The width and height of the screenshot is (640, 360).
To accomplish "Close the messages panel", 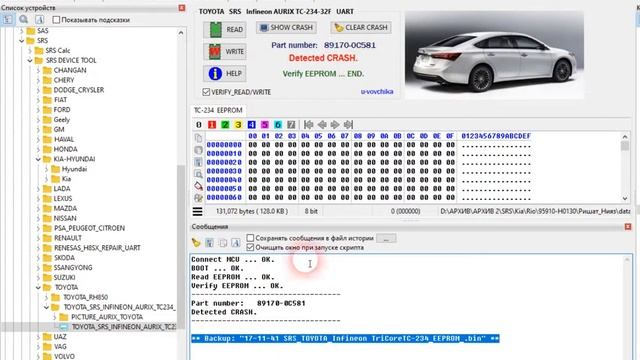I will (628, 227).
